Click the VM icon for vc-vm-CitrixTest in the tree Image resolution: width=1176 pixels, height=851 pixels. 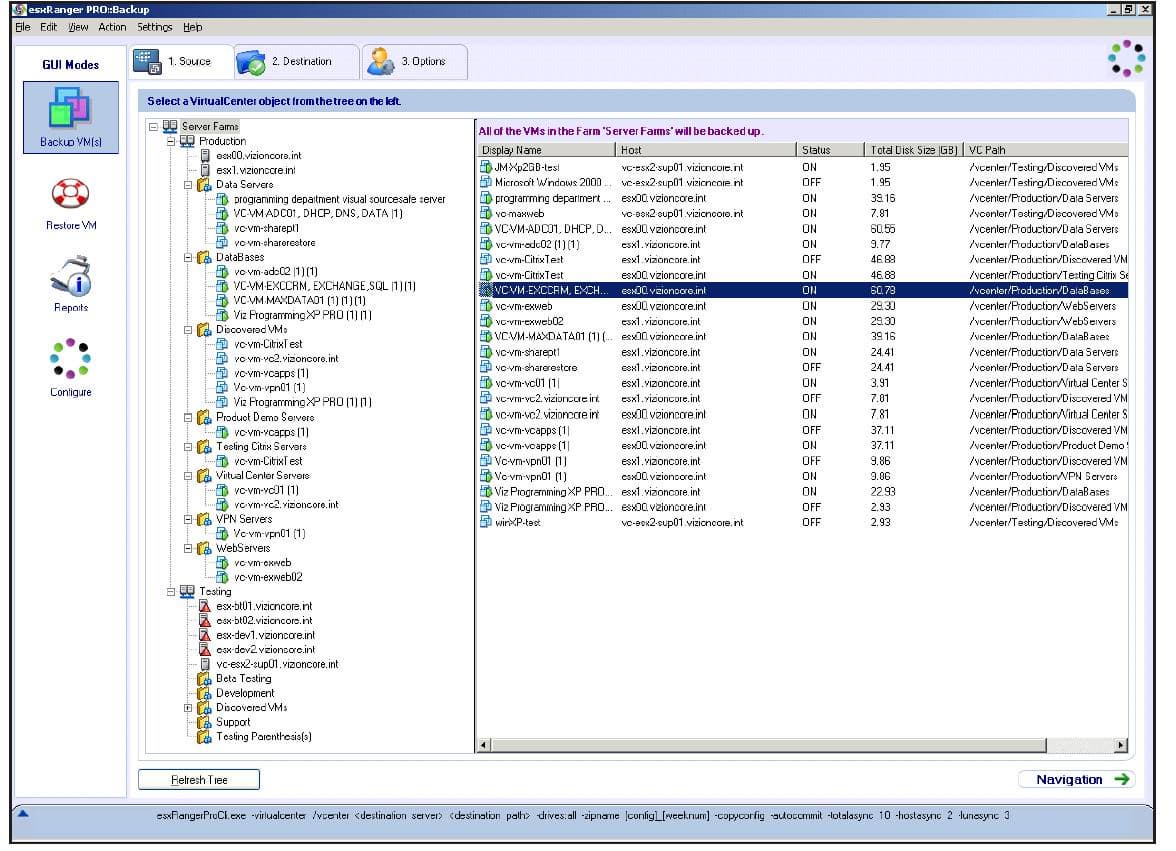[223, 344]
